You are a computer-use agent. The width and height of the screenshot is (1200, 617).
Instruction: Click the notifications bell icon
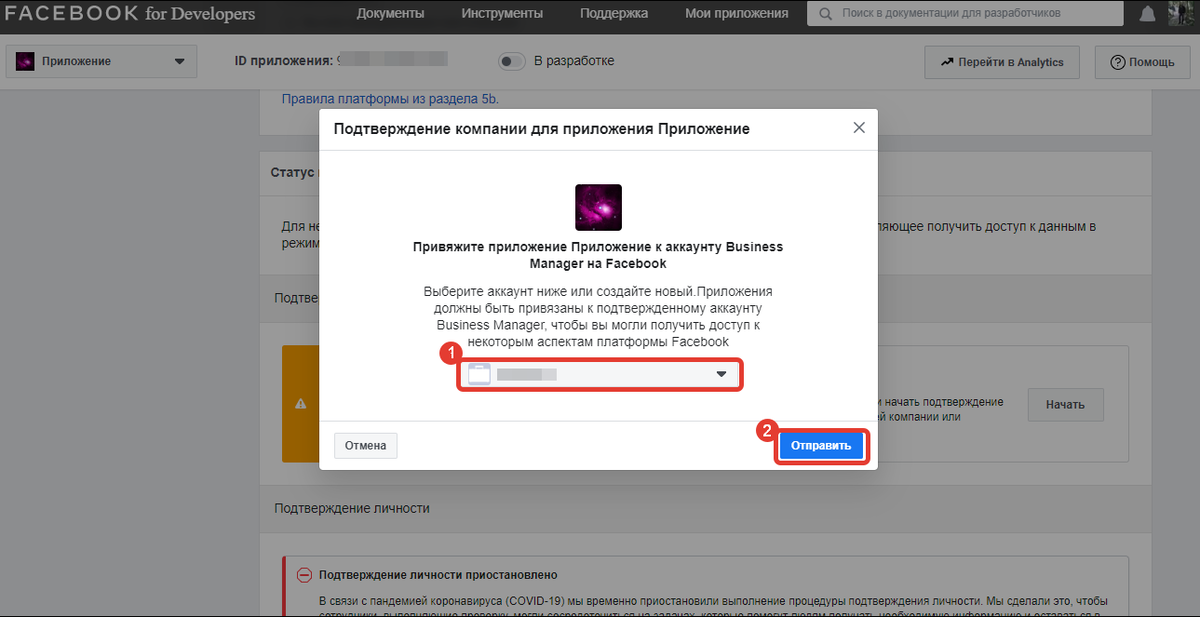tap(1147, 14)
